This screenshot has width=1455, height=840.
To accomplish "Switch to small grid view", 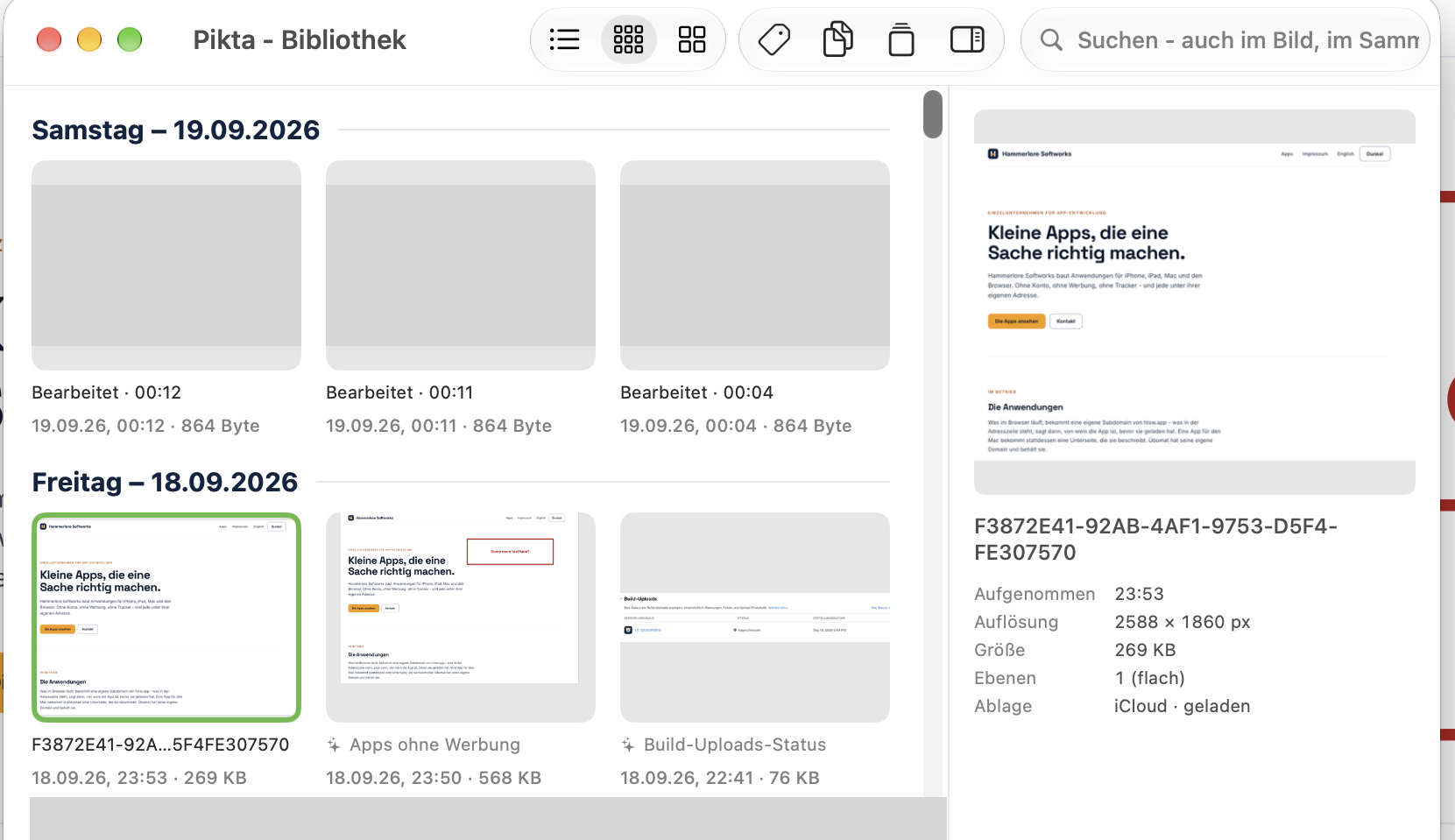I will click(x=628, y=39).
